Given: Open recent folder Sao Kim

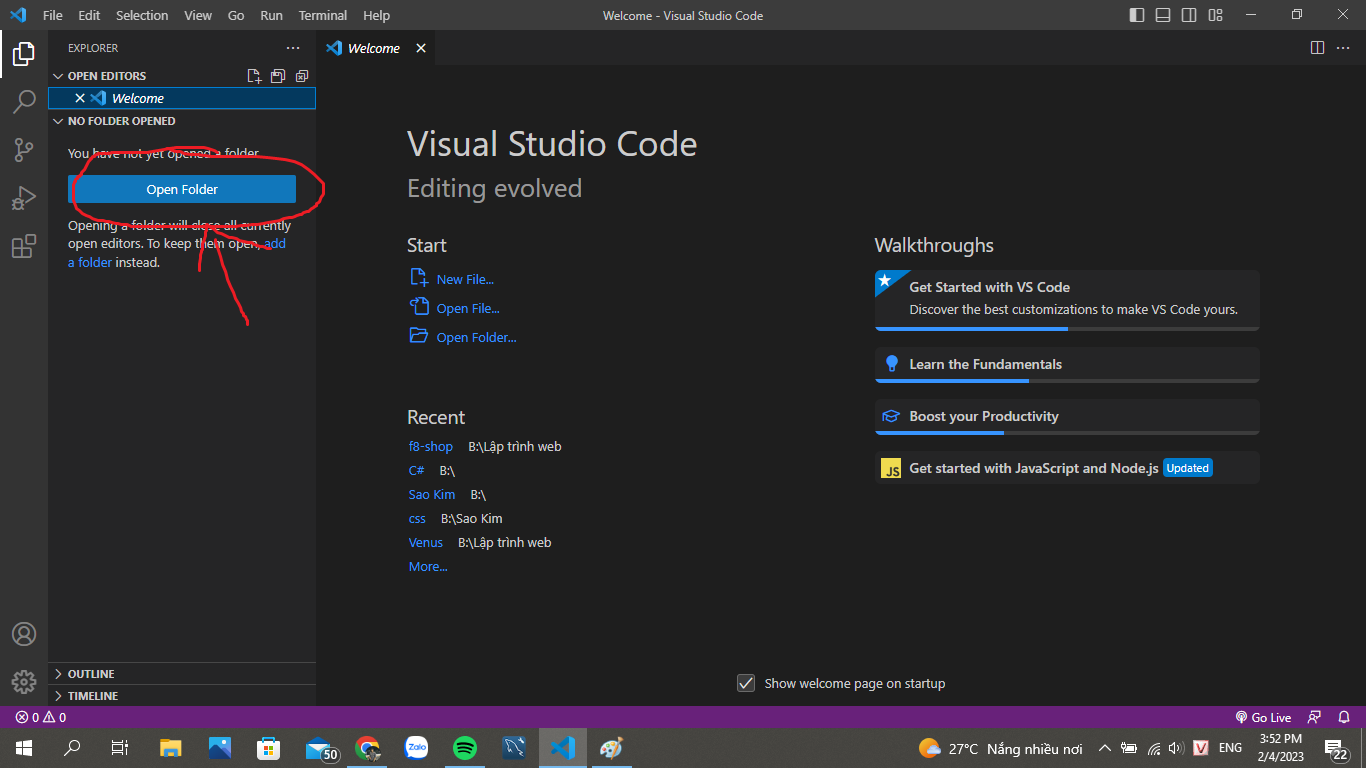Looking at the screenshot, I should coord(432,494).
